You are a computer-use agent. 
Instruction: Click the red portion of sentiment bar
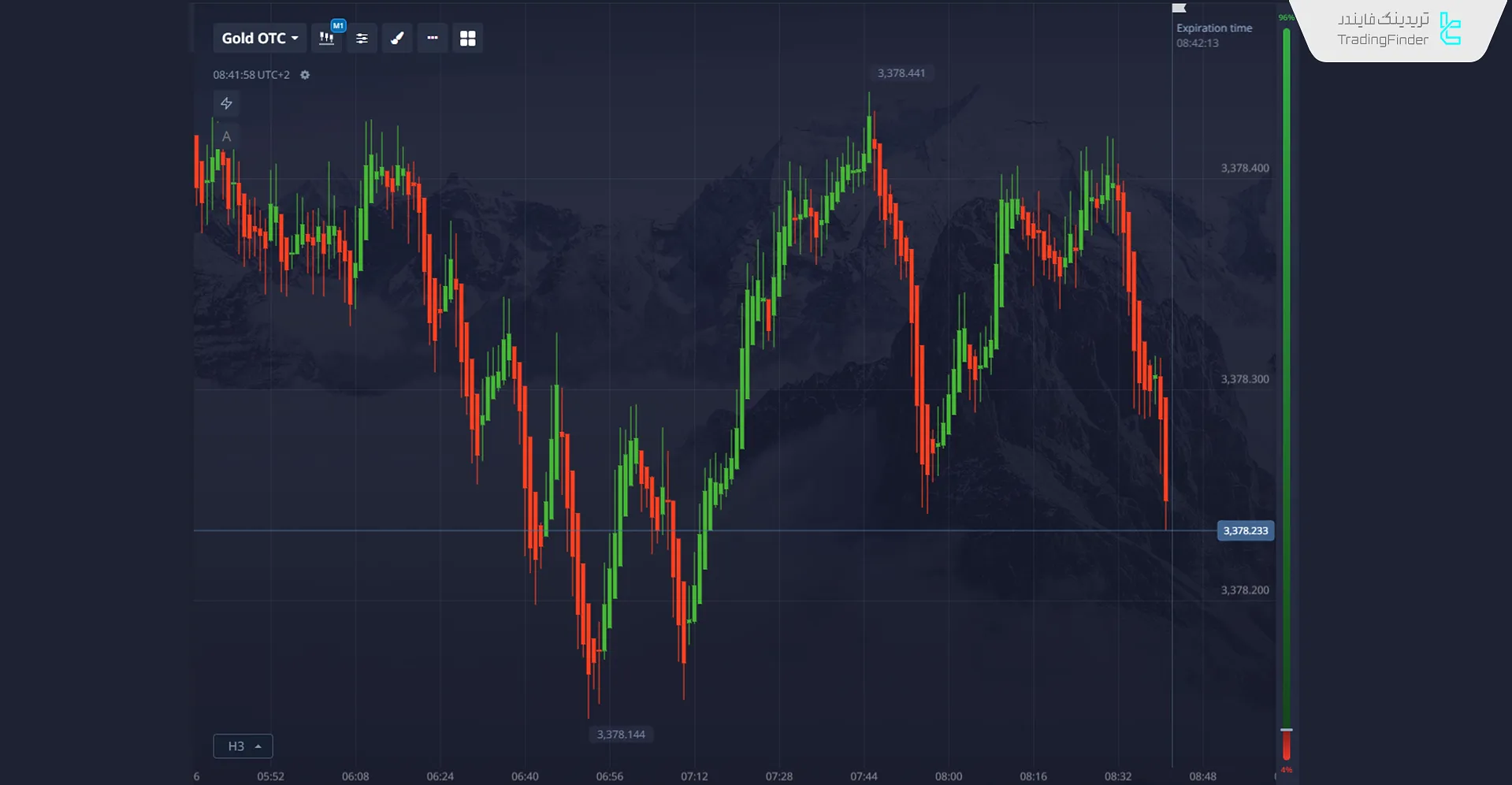click(x=1286, y=746)
